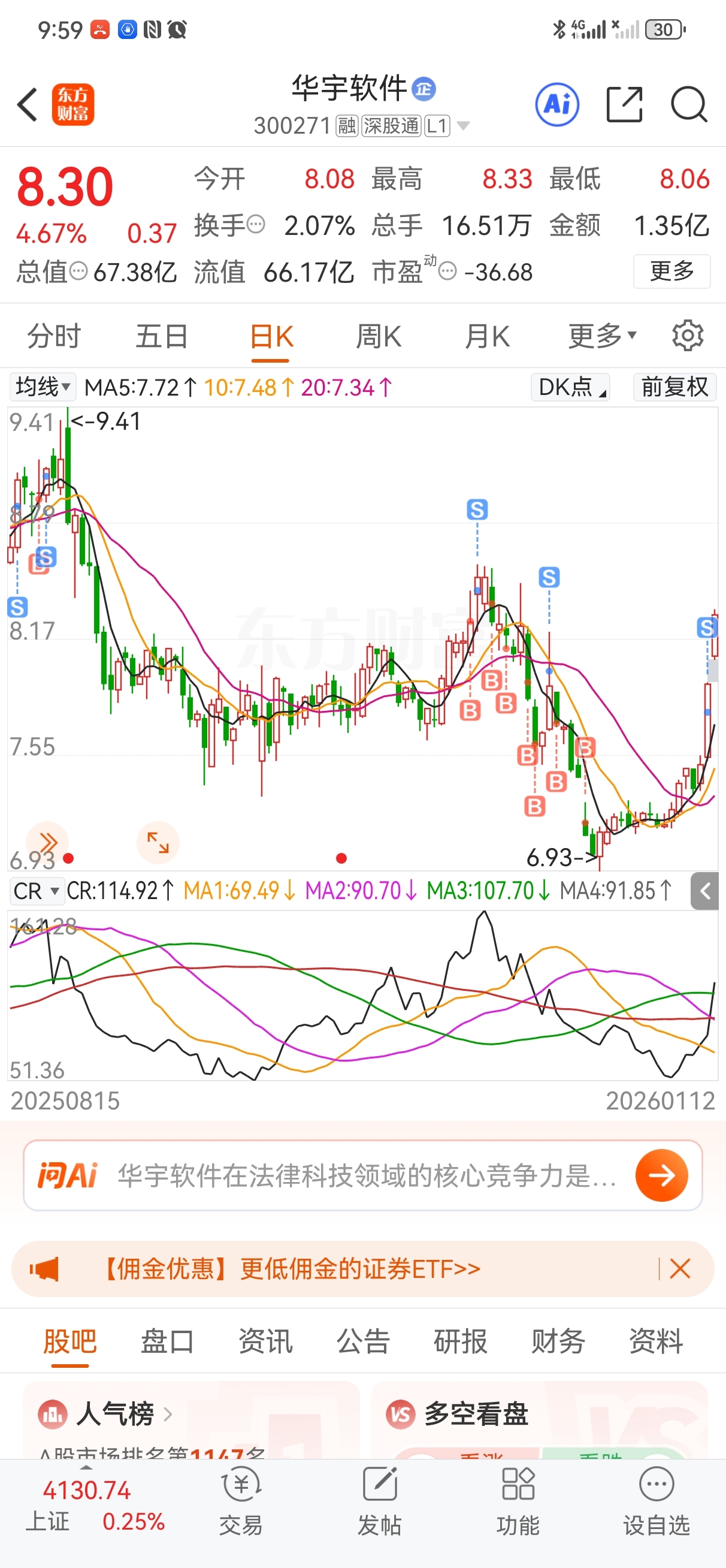Viewport: 726px width, 1568px height.
Task: Tap the MA5:7.72 value label
Action: (141, 387)
